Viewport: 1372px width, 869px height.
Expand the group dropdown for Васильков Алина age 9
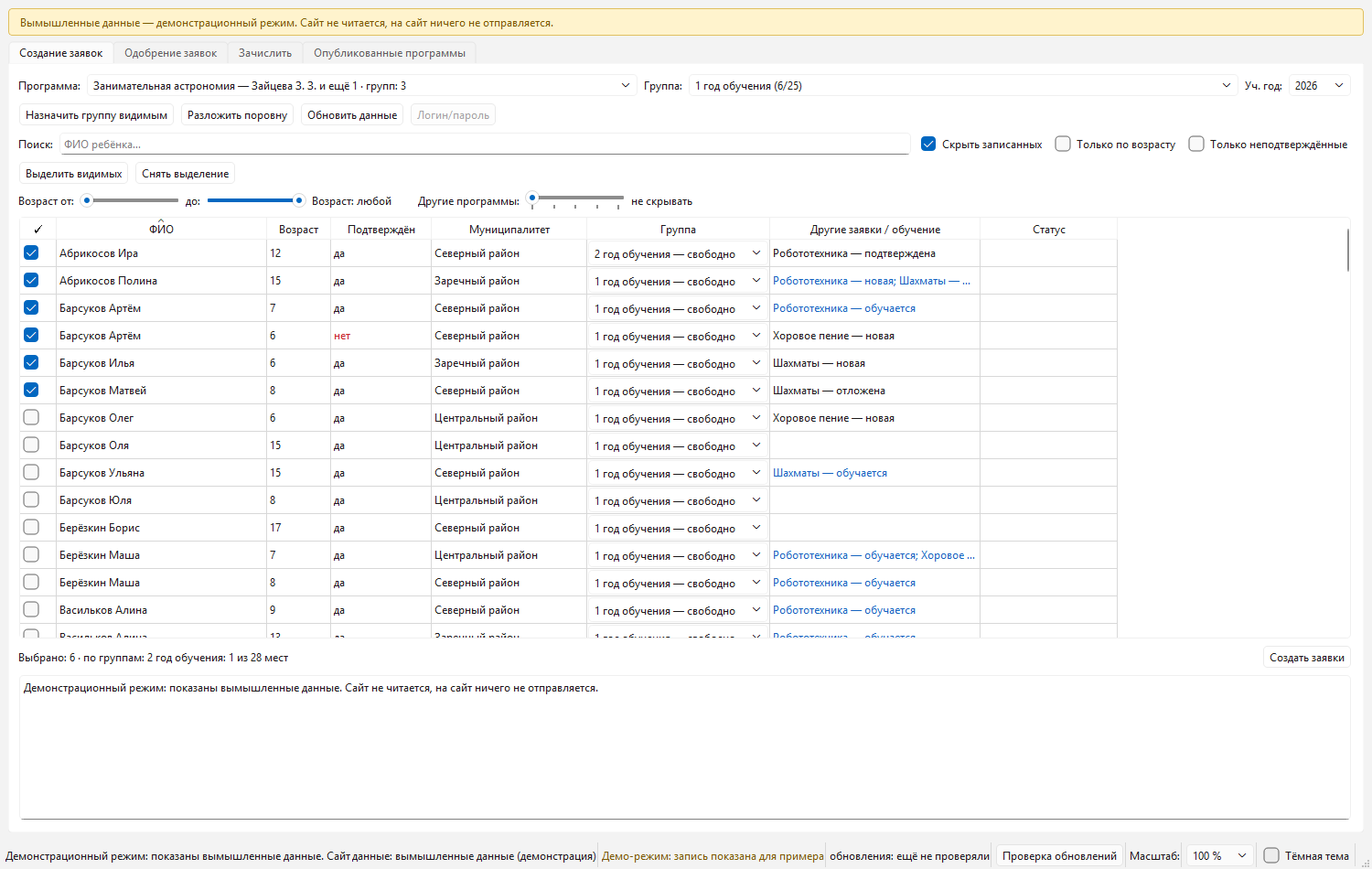(678, 610)
